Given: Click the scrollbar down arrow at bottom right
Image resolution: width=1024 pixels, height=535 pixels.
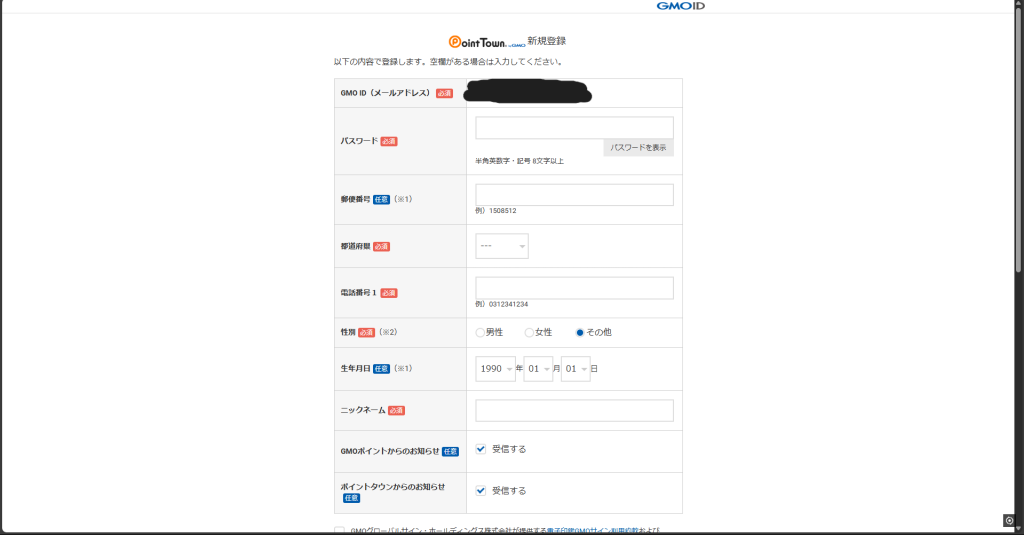Looking at the screenshot, I should tap(1019, 530).
